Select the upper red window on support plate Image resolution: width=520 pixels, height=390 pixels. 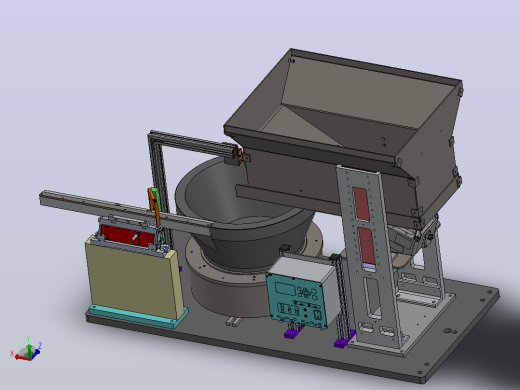click(x=361, y=204)
